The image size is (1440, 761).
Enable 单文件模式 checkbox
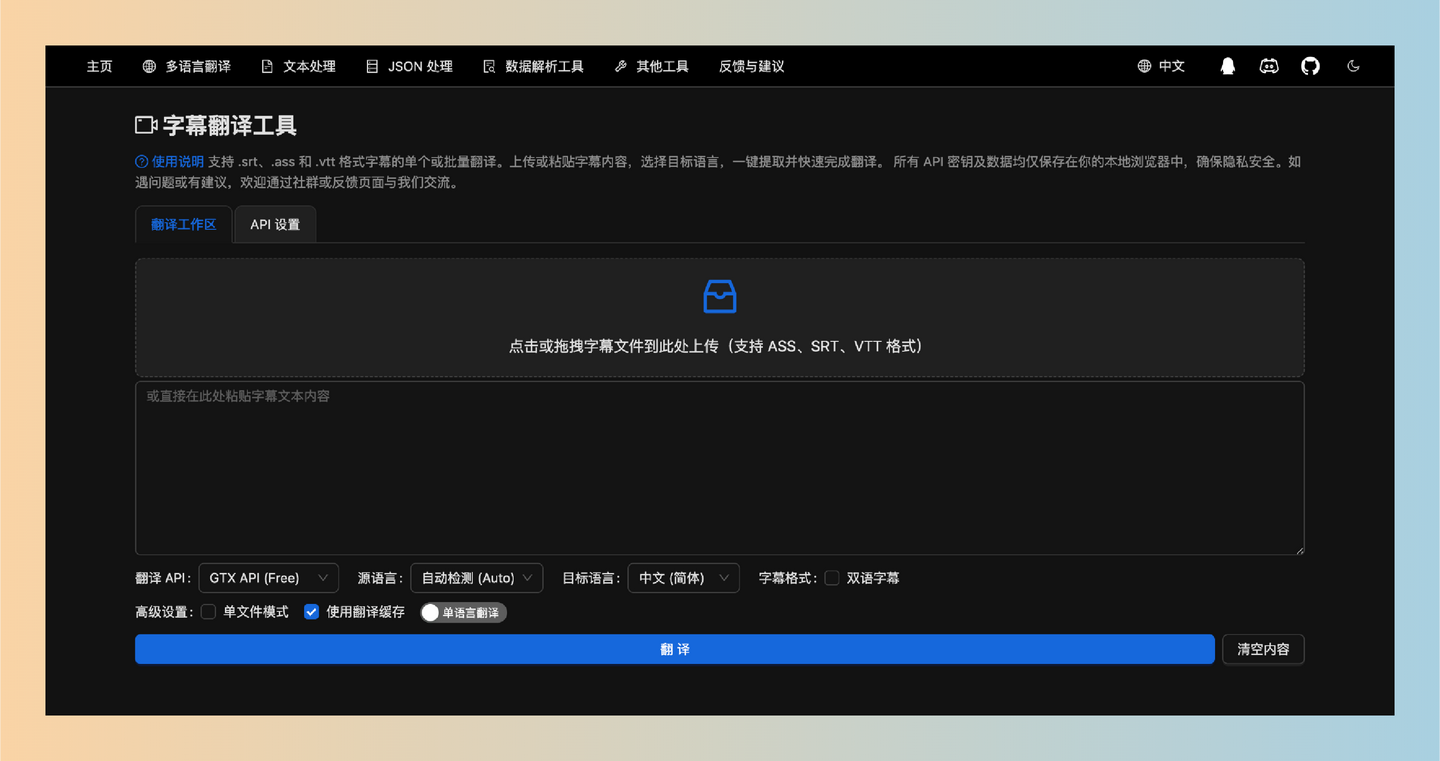(208, 612)
